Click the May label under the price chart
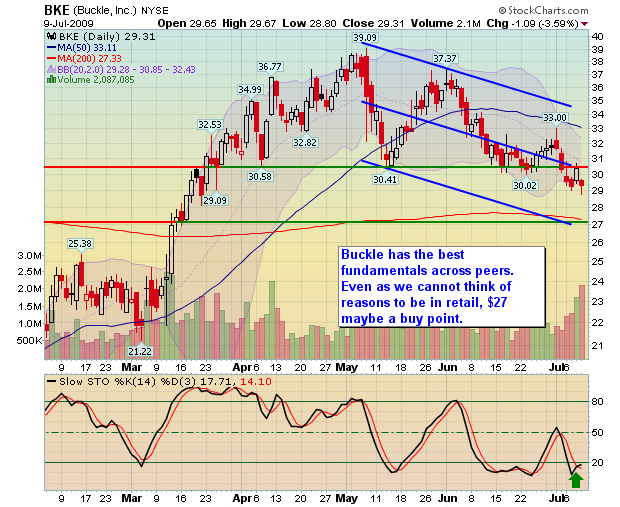620x507 pixels. pos(346,367)
